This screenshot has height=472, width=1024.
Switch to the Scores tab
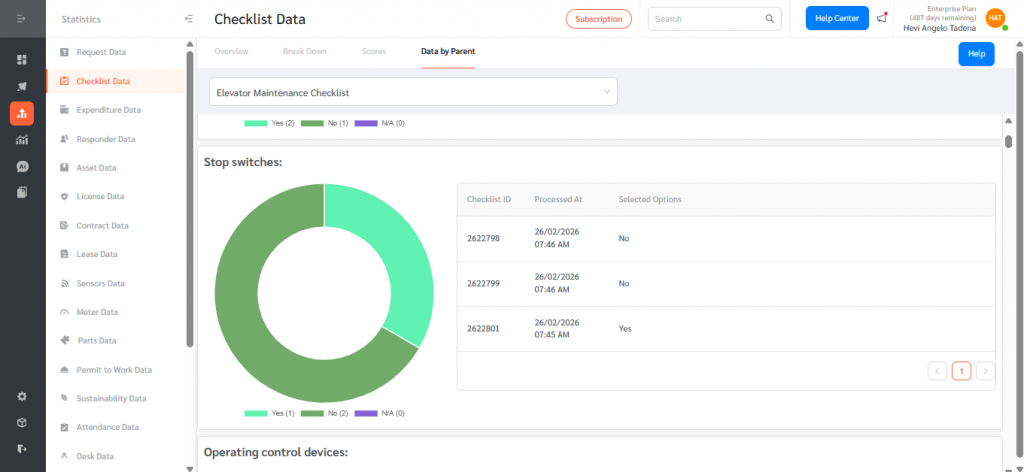point(373,50)
